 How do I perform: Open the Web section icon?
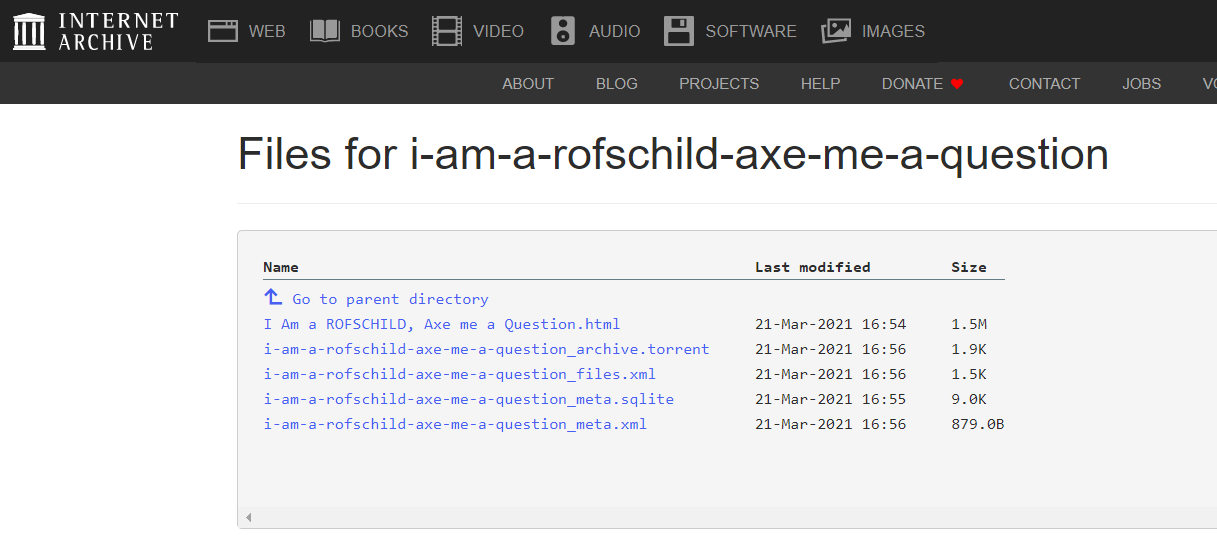coord(222,31)
